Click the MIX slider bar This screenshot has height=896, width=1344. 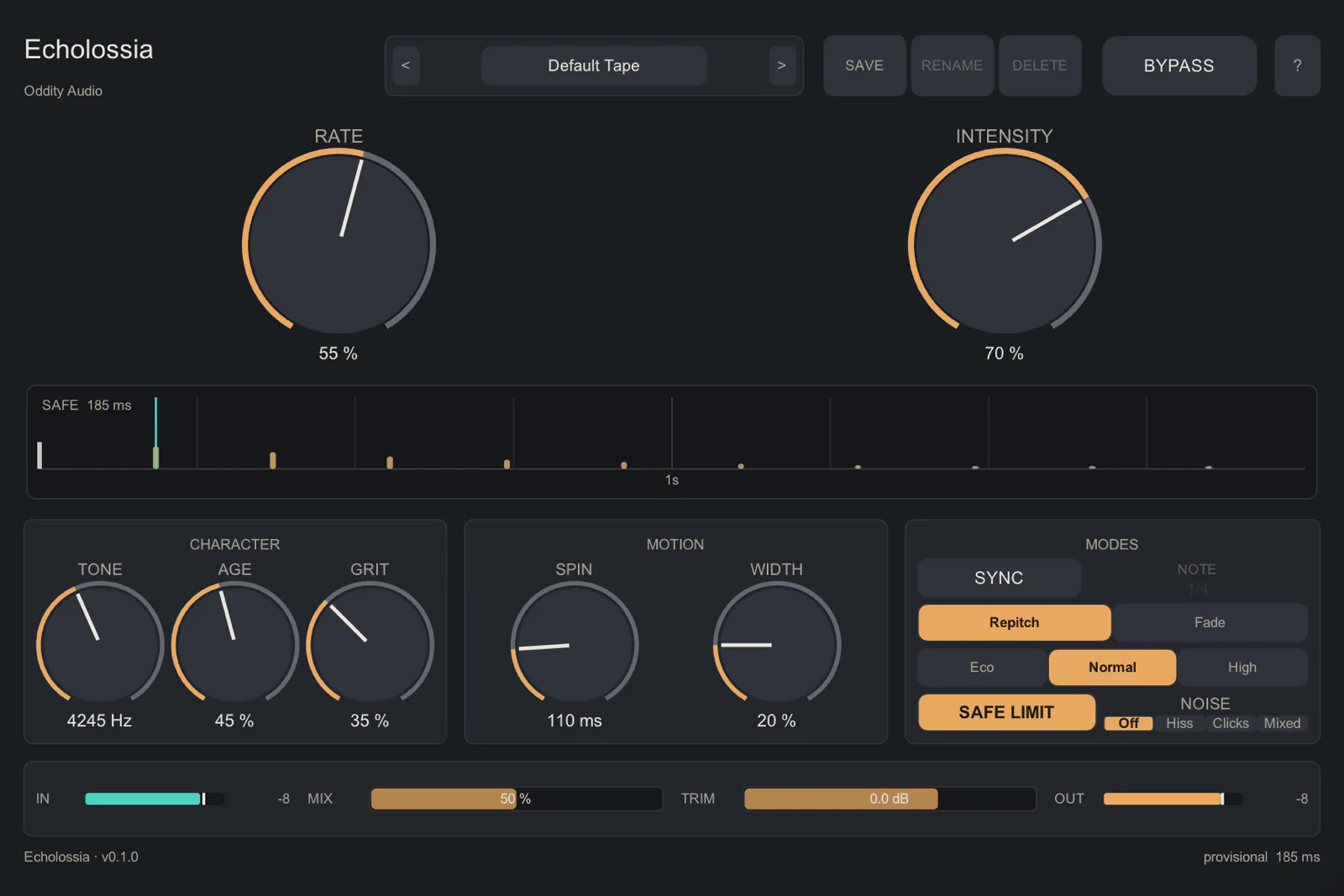click(516, 799)
